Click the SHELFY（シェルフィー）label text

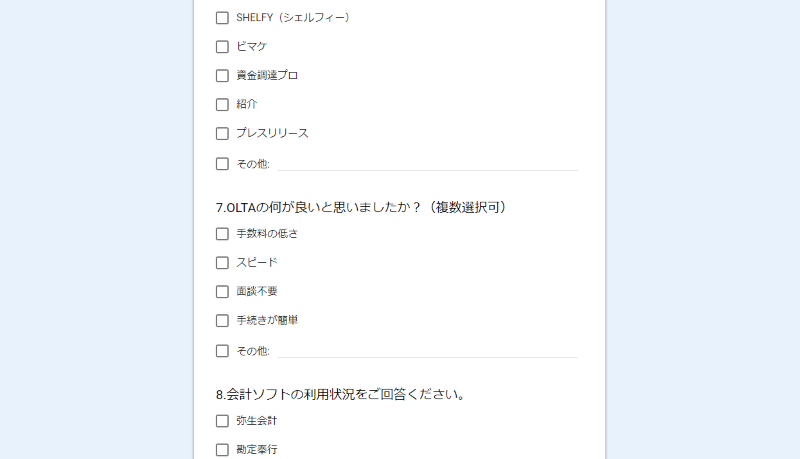(293, 18)
